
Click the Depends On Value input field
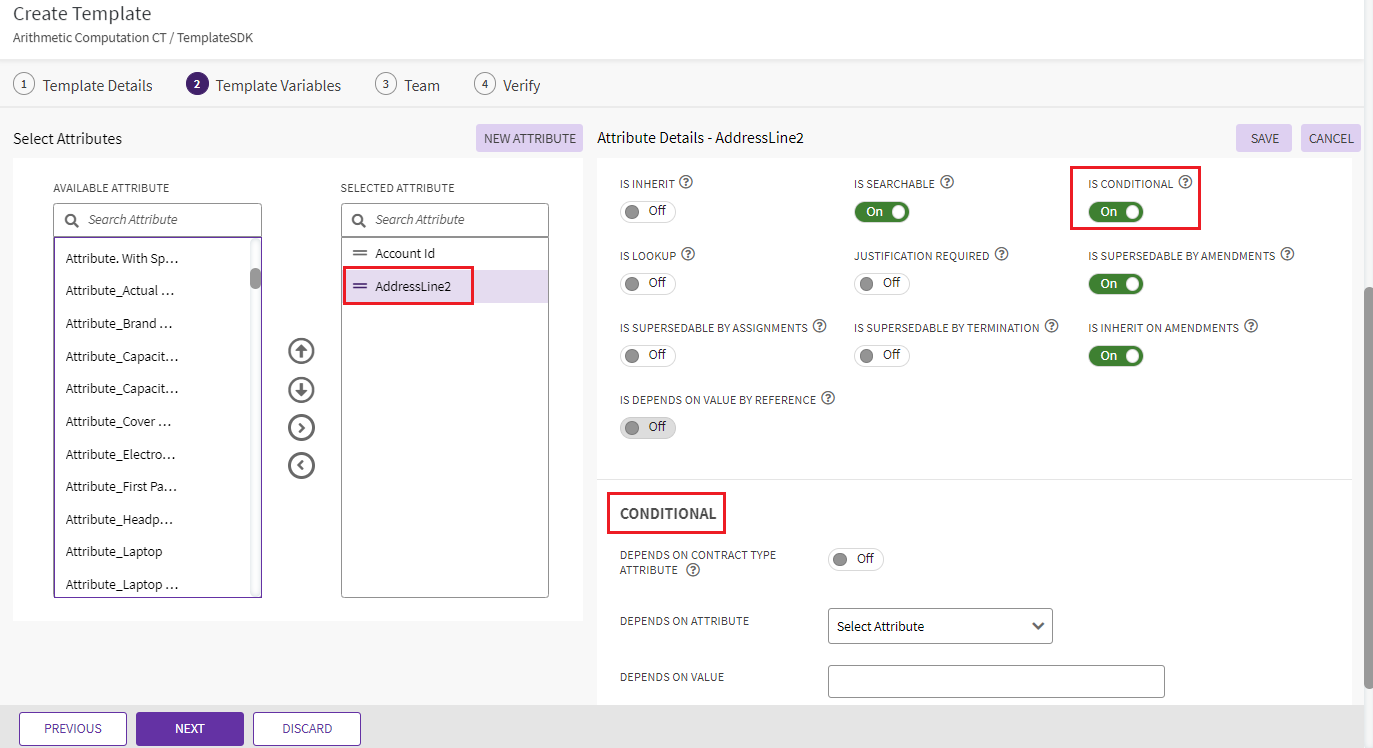pyautogui.click(x=996, y=681)
